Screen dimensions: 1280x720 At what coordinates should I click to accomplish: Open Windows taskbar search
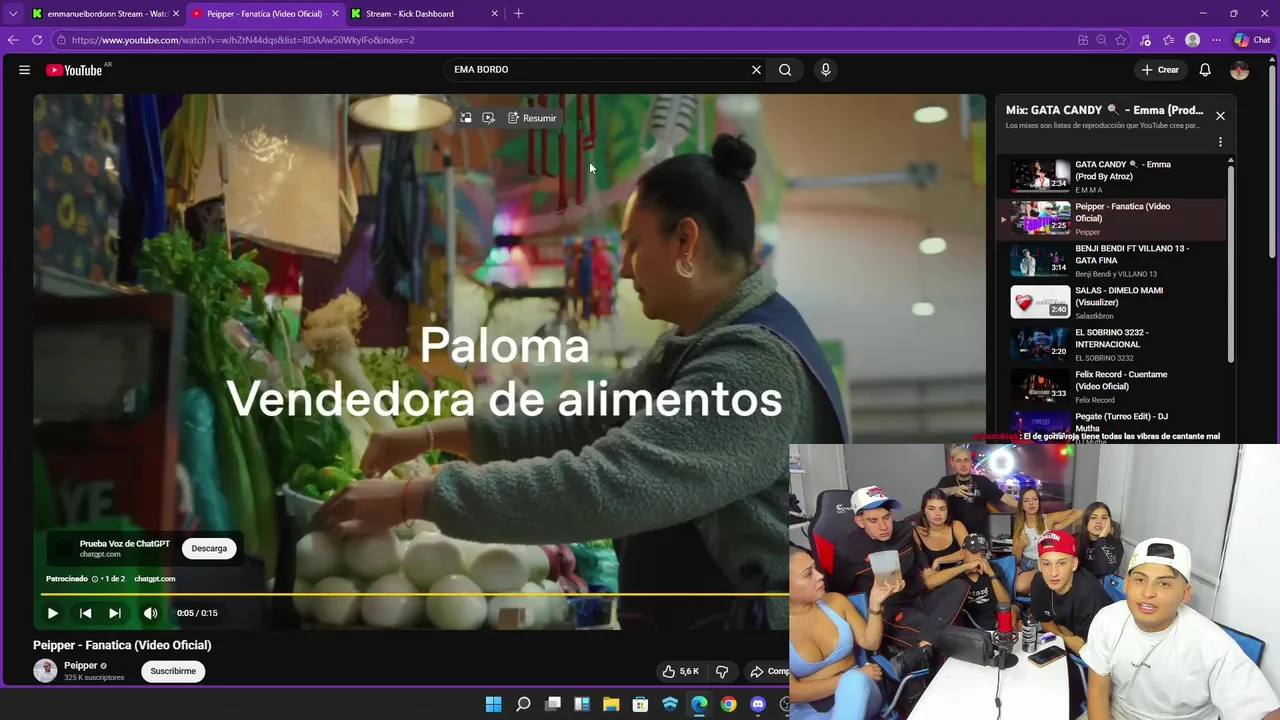click(x=523, y=704)
